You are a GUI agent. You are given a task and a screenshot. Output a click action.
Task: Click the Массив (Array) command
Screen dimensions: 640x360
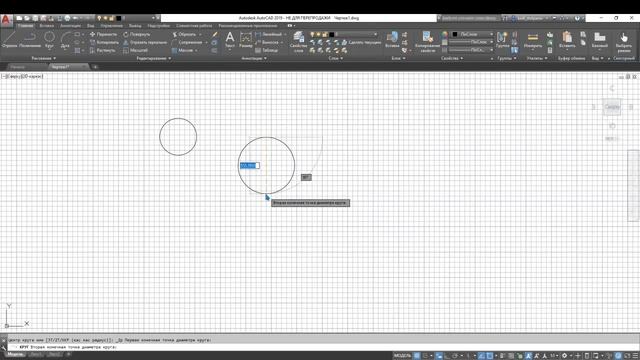click(x=182, y=51)
